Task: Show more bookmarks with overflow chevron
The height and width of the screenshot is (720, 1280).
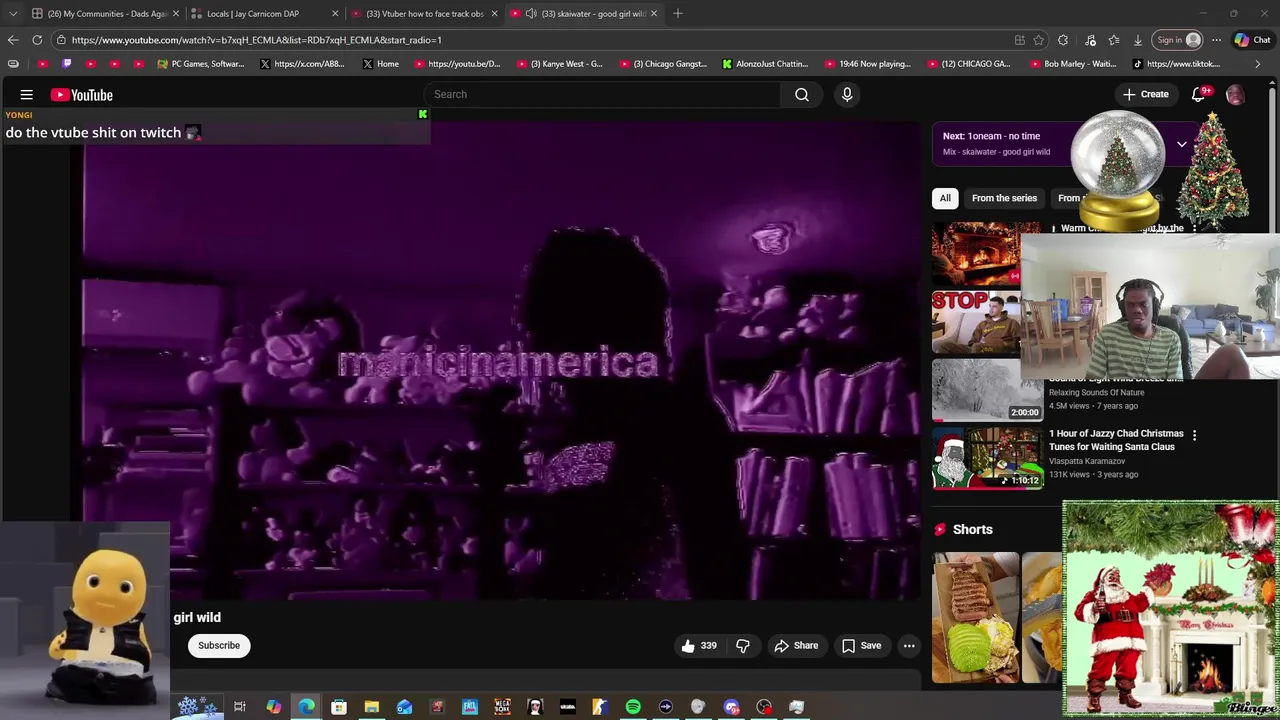Action: pyautogui.click(x=1258, y=64)
